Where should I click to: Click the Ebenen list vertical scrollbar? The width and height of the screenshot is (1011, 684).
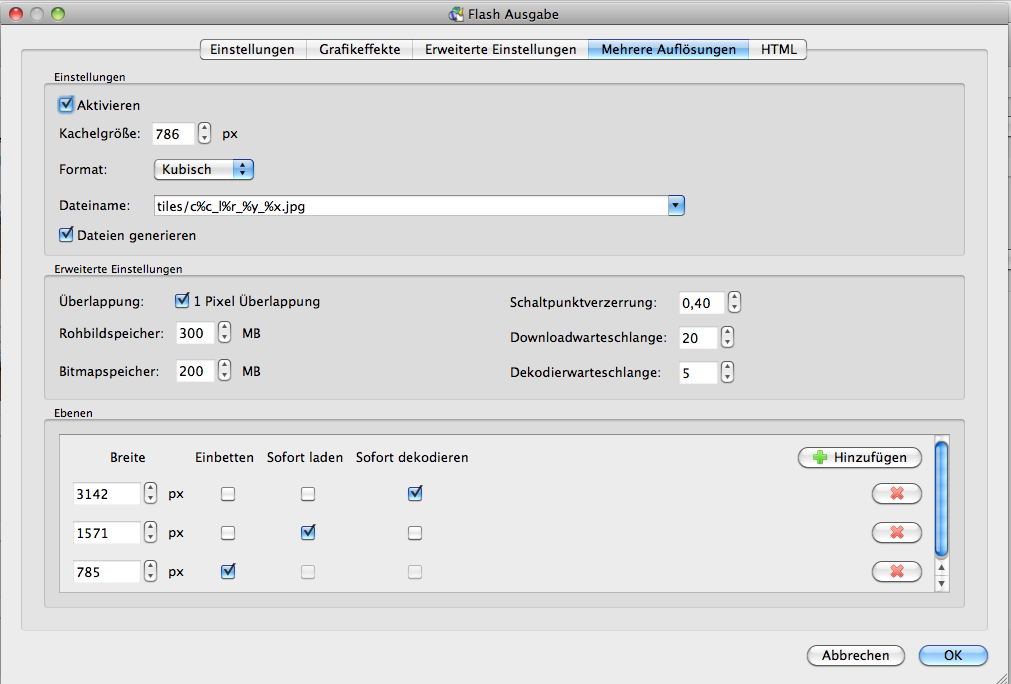pyautogui.click(x=940, y=500)
